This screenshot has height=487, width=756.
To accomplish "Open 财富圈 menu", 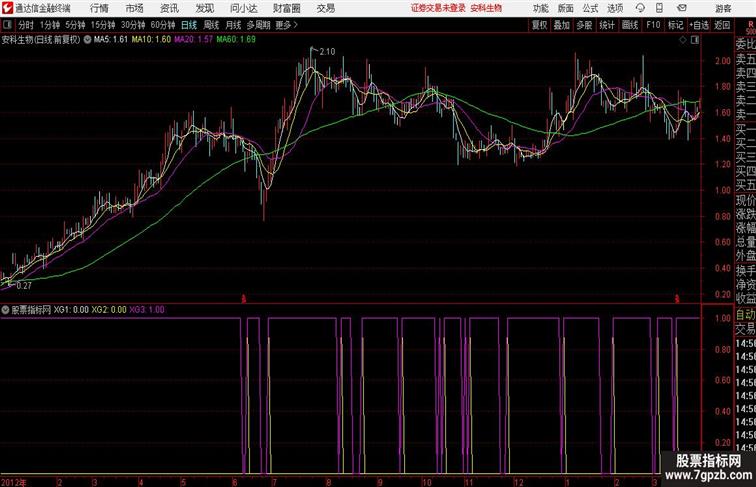I will click(x=287, y=8).
